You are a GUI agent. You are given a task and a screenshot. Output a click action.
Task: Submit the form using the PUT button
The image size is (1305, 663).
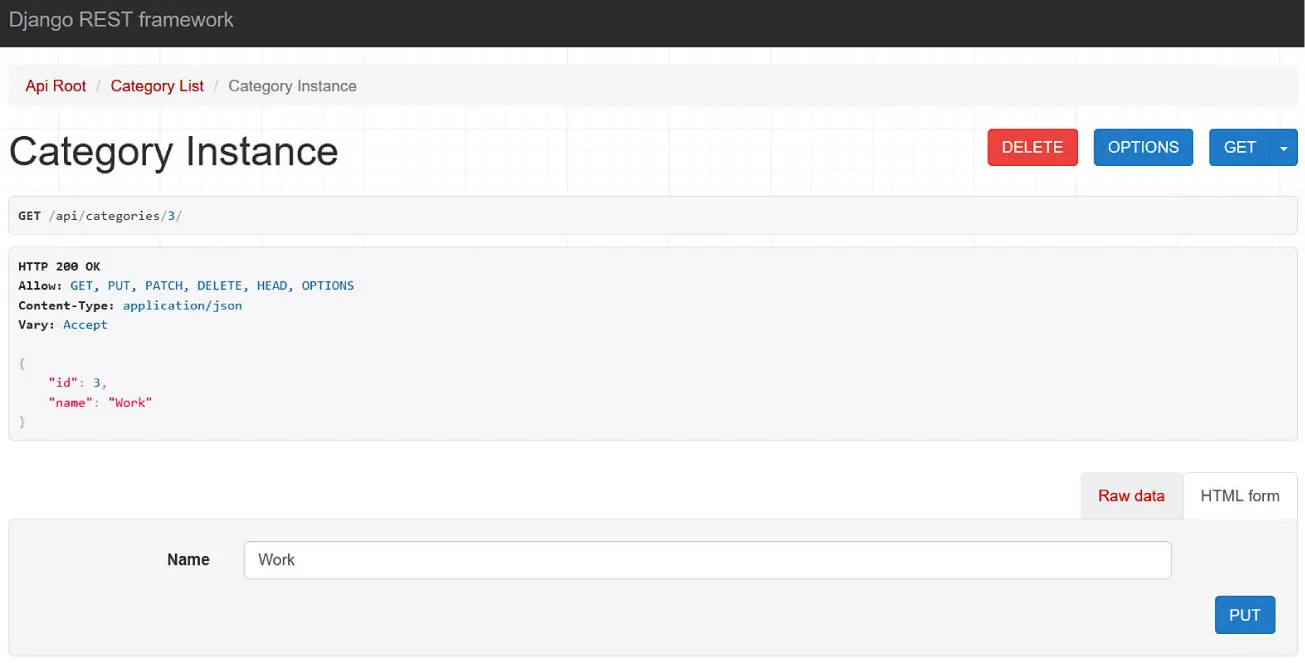(1245, 615)
